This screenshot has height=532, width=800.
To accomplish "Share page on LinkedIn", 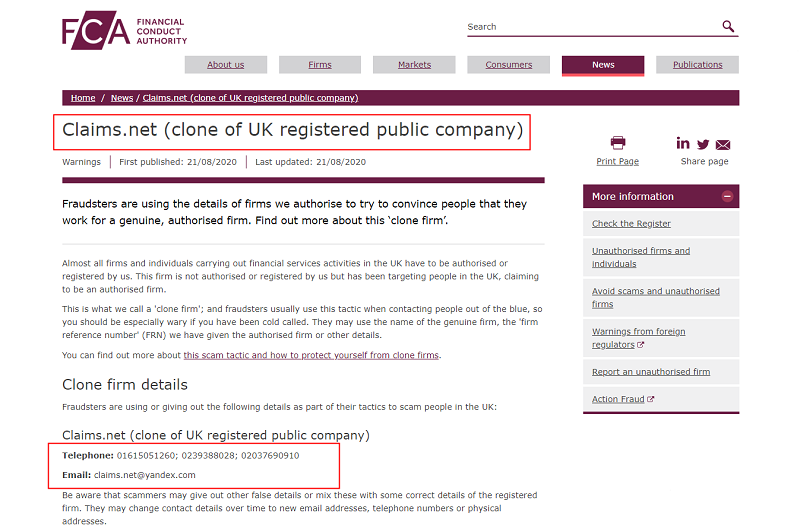I will pyautogui.click(x=683, y=143).
